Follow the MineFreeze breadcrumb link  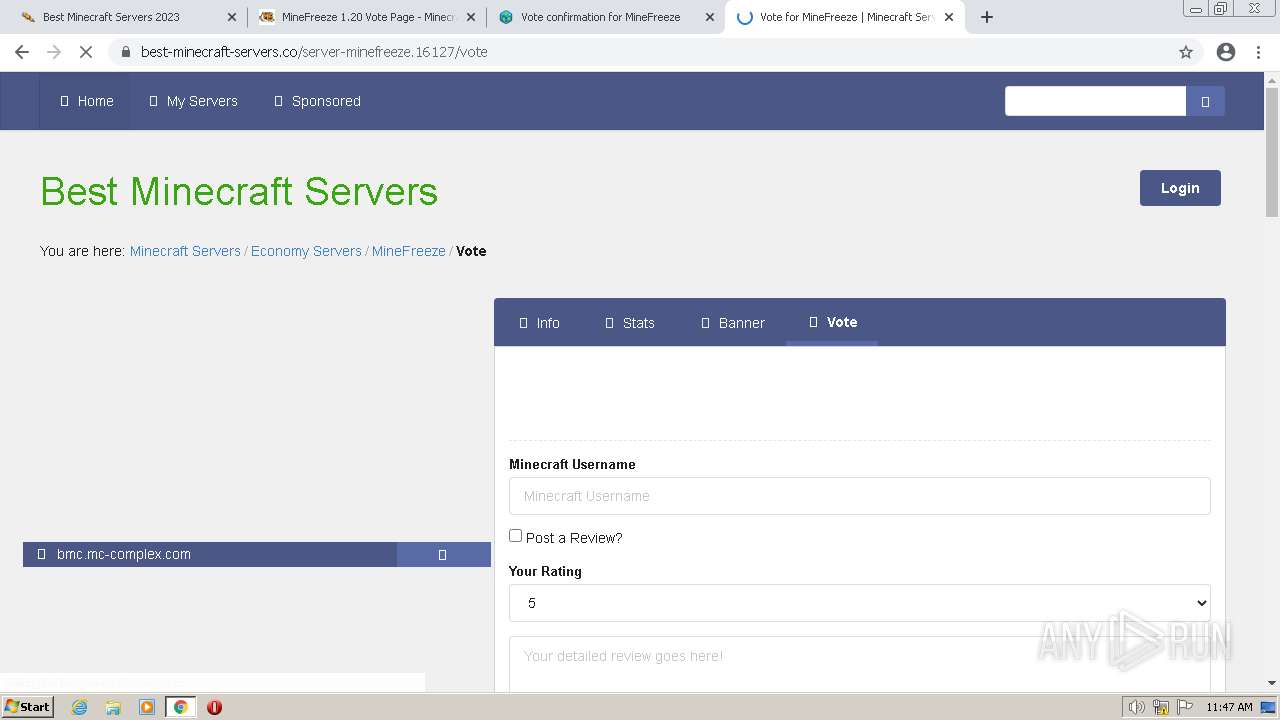click(409, 251)
